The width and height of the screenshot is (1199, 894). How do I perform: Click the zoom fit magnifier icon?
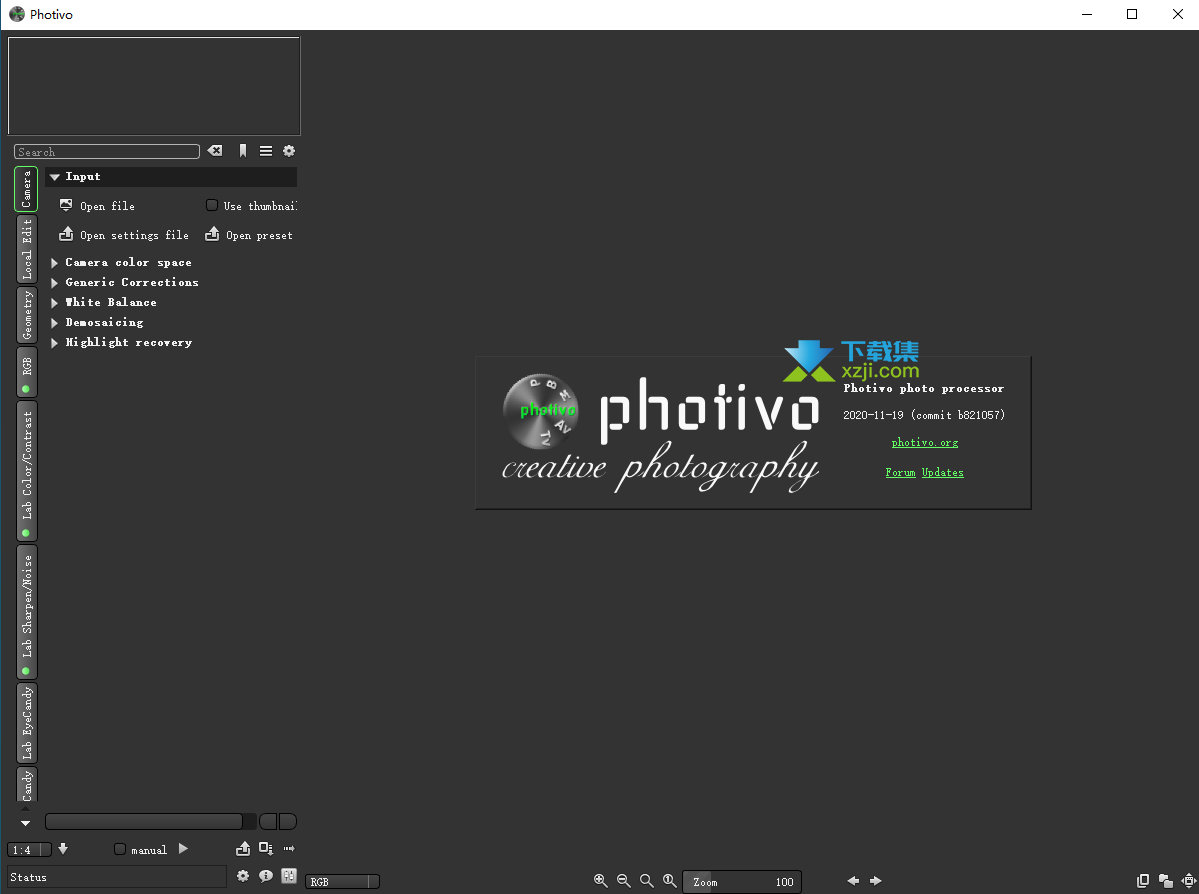pyautogui.click(x=646, y=881)
